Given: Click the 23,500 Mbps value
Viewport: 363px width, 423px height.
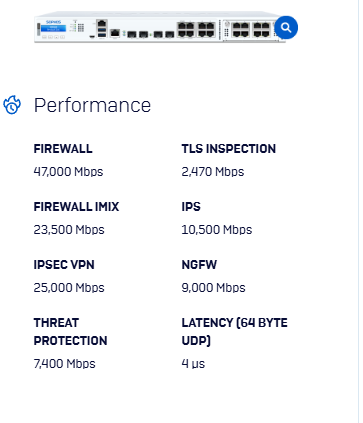Looking at the screenshot, I should [x=69, y=230].
